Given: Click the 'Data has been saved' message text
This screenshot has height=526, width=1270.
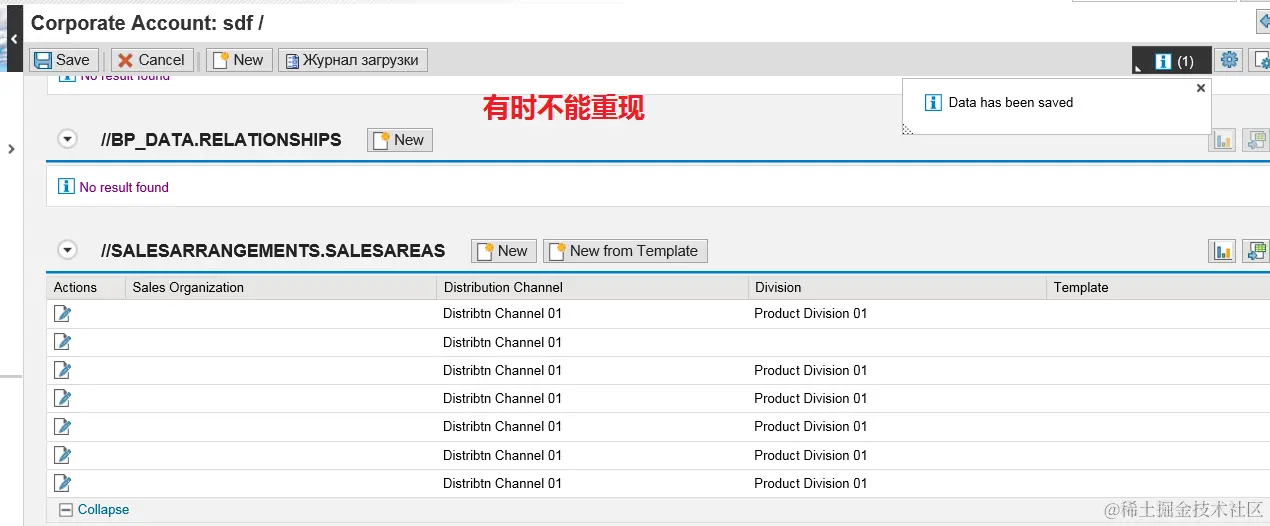Looking at the screenshot, I should [x=1011, y=102].
